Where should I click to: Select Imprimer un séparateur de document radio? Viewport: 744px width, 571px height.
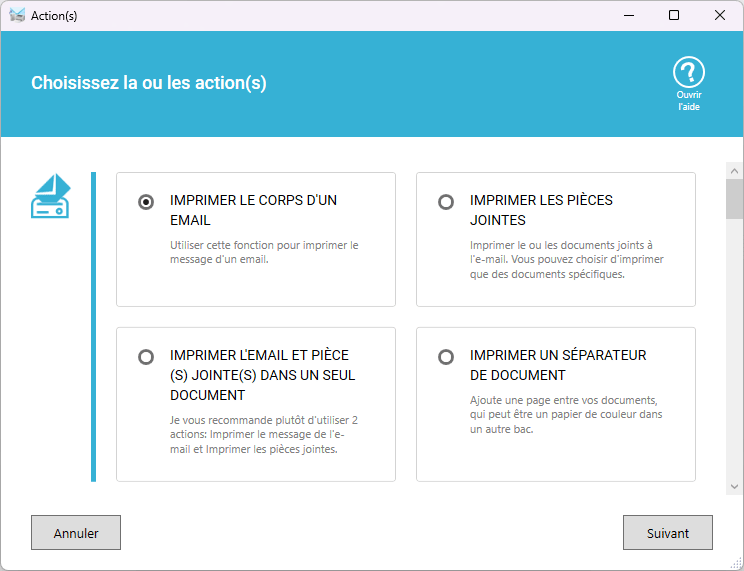446,357
